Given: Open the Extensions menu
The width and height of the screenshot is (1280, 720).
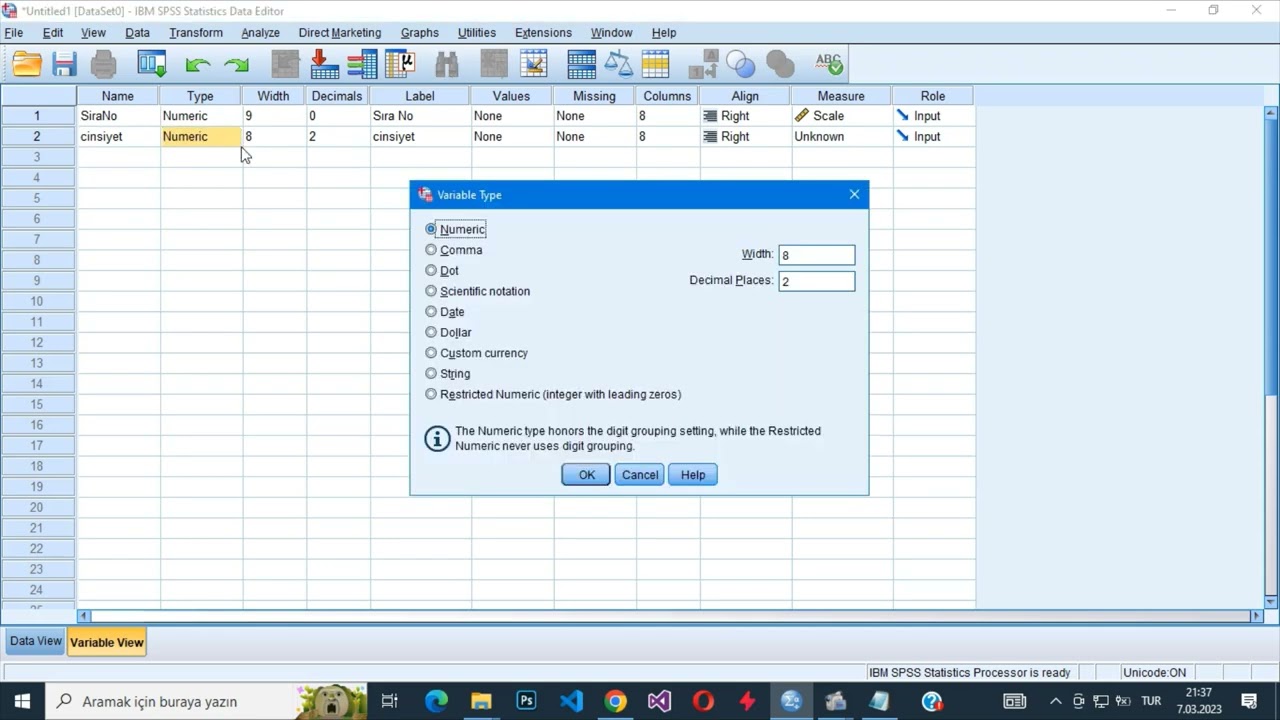Looking at the screenshot, I should click(x=543, y=33).
